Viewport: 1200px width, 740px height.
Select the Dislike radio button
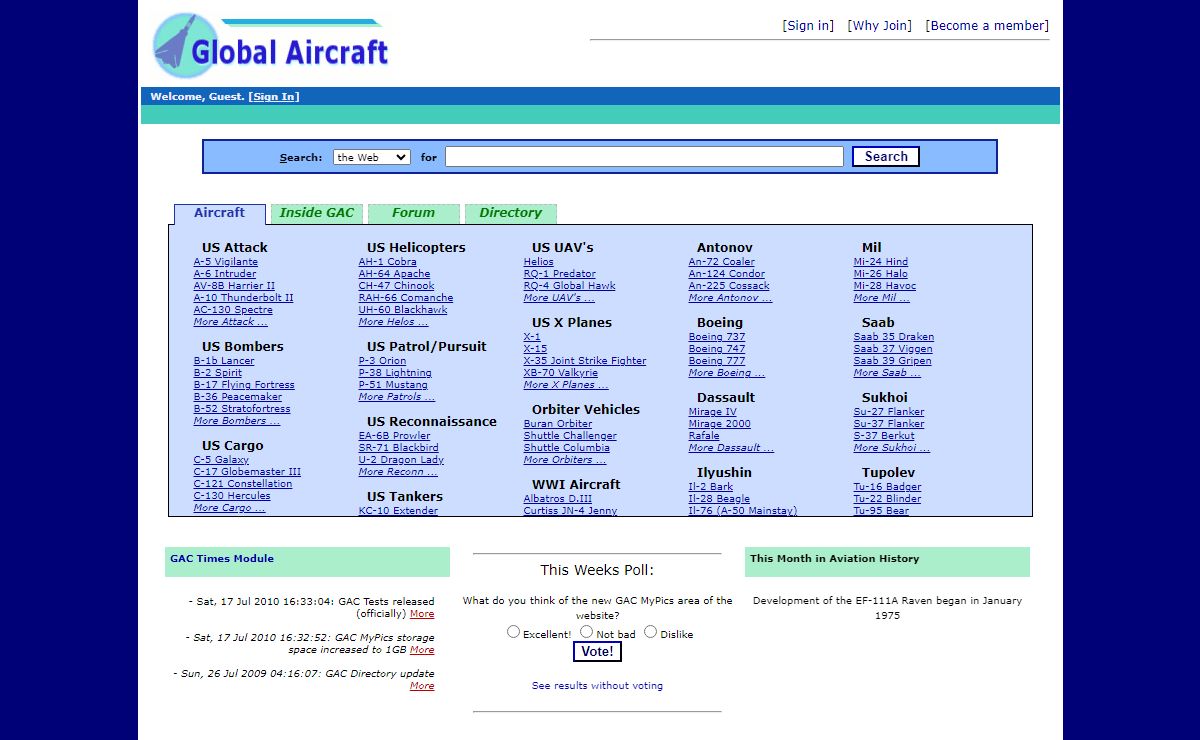(x=651, y=632)
